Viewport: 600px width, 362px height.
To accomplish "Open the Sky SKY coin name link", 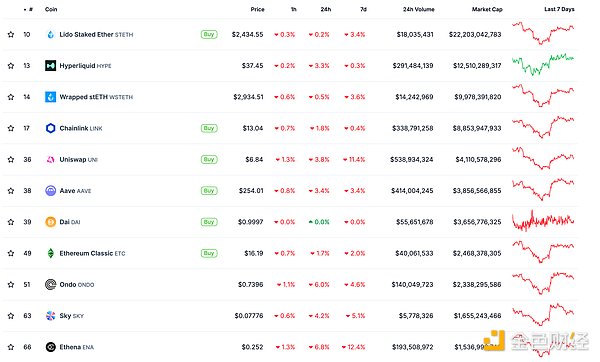I will tap(72, 316).
